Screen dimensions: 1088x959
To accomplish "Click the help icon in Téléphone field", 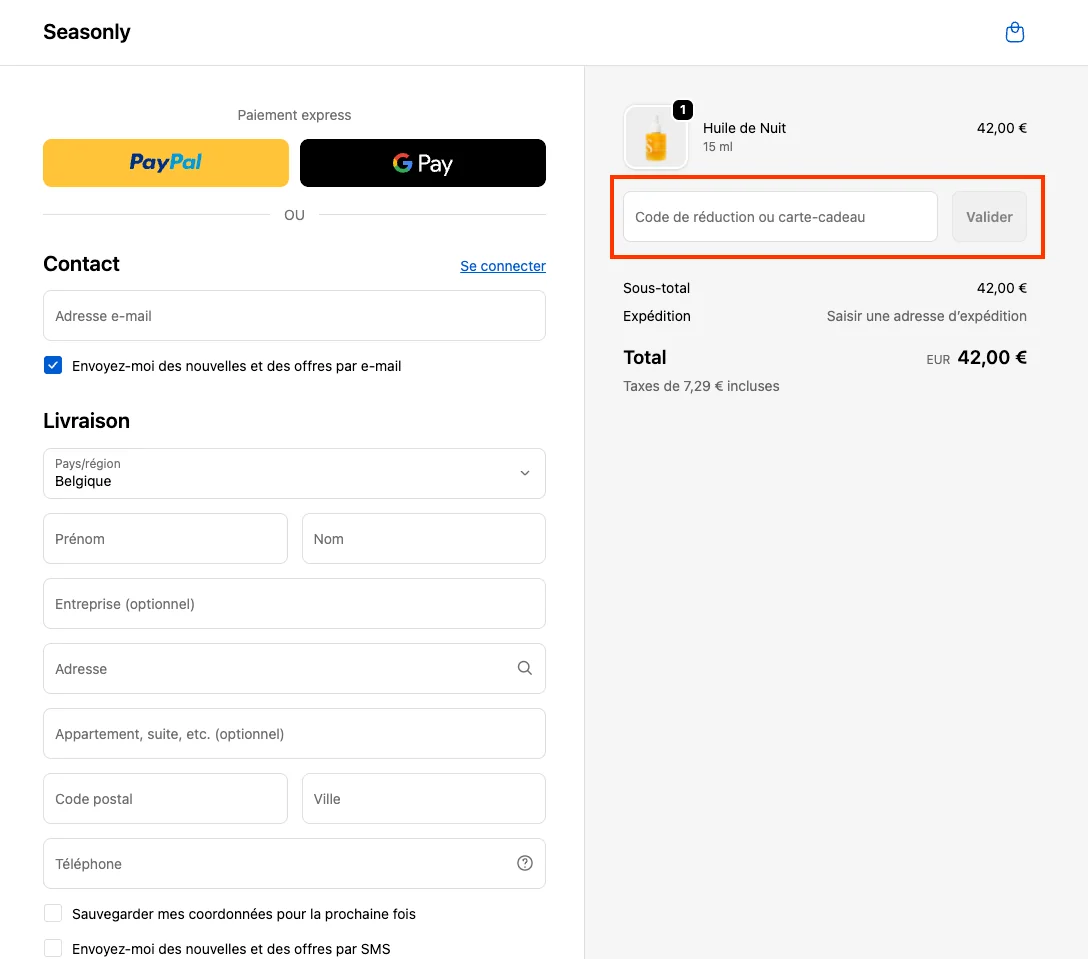I will coord(525,863).
